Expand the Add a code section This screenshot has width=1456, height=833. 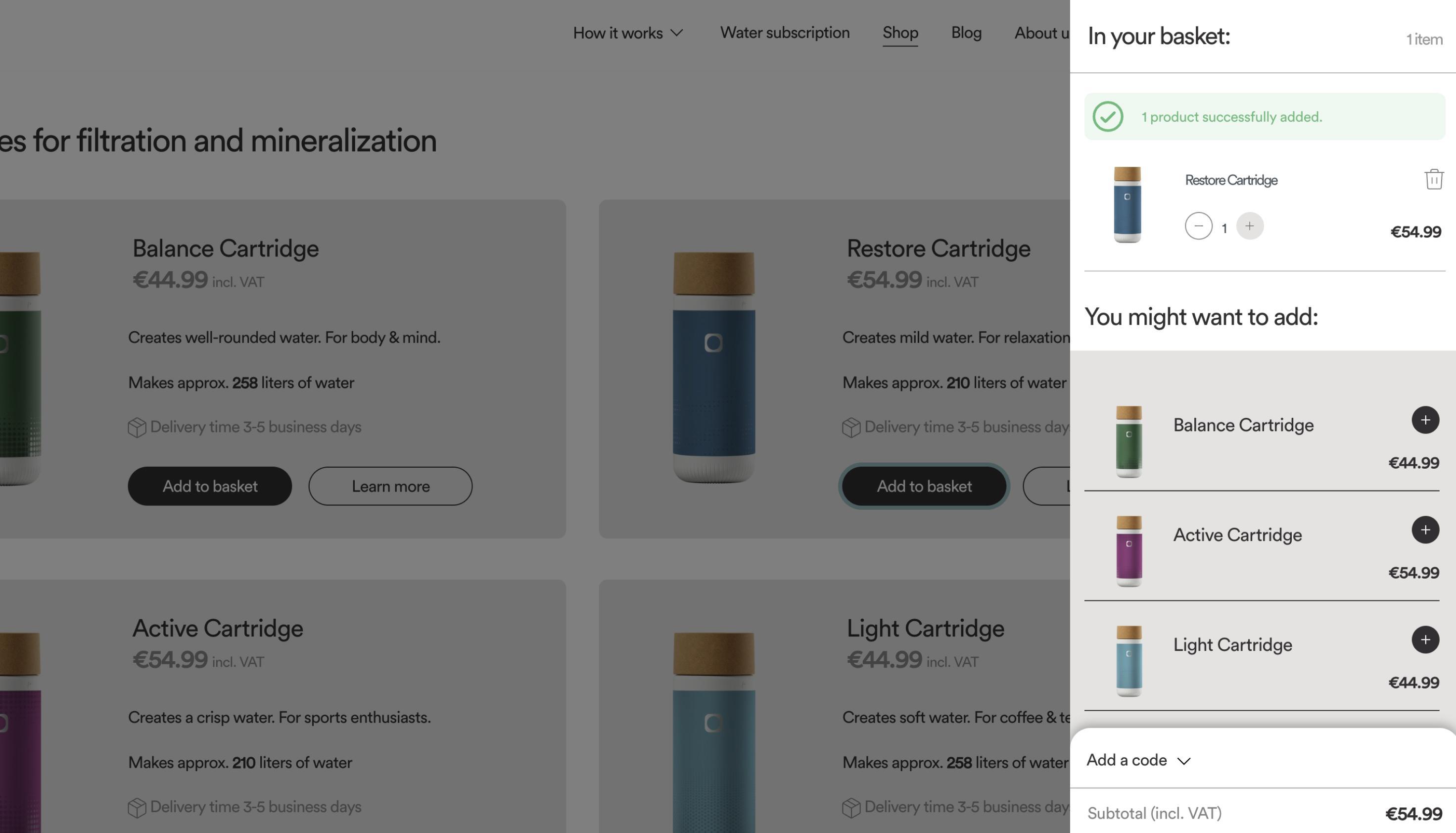pyautogui.click(x=1138, y=760)
